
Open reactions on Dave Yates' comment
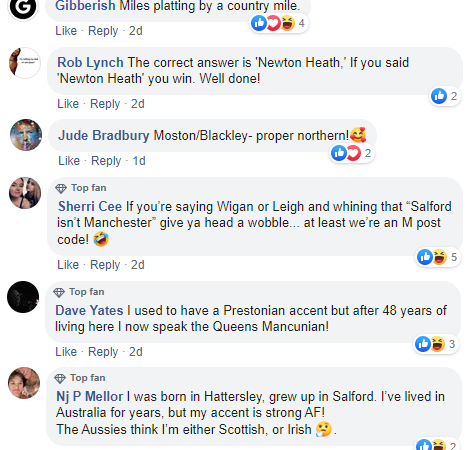point(436,344)
